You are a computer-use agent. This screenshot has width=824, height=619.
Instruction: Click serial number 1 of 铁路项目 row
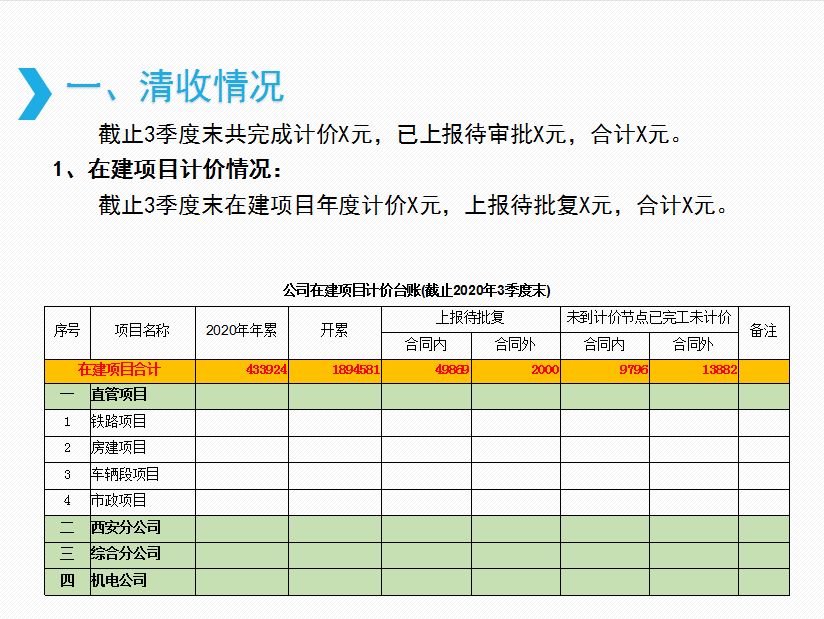(67, 422)
